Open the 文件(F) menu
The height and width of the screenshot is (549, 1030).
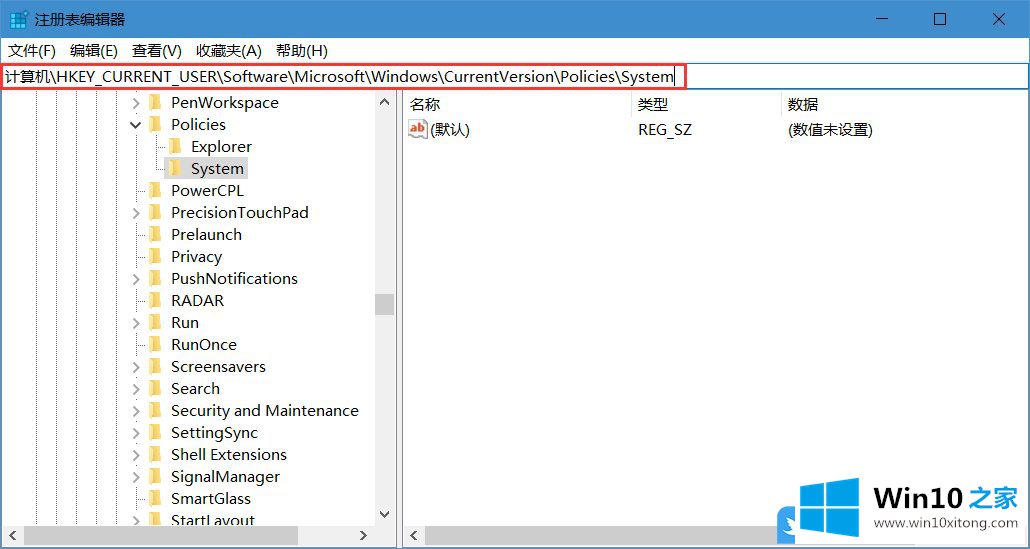click(x=32, y=51)
